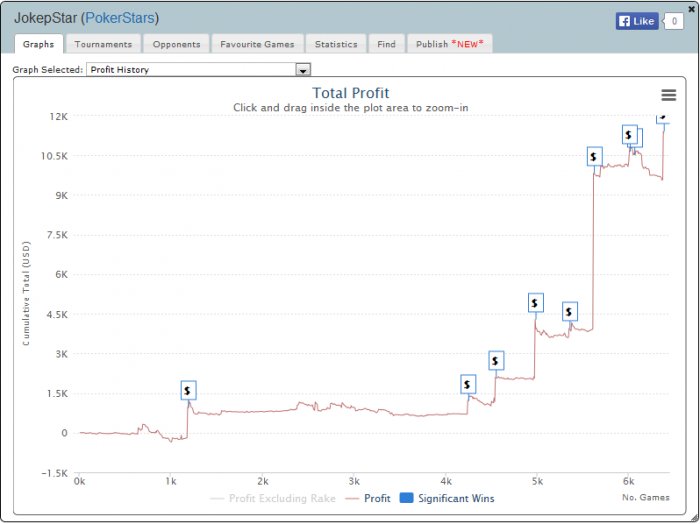Open the Favourite Games tab
The height and width of the screenshot is (524, 700).
tap(257, 44)
